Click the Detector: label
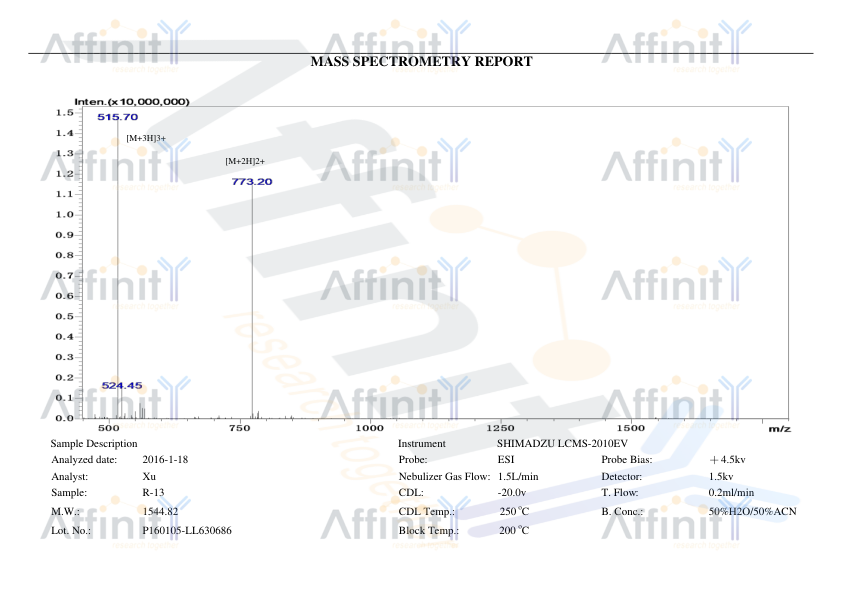842x596 pixels. click(622, 477)
